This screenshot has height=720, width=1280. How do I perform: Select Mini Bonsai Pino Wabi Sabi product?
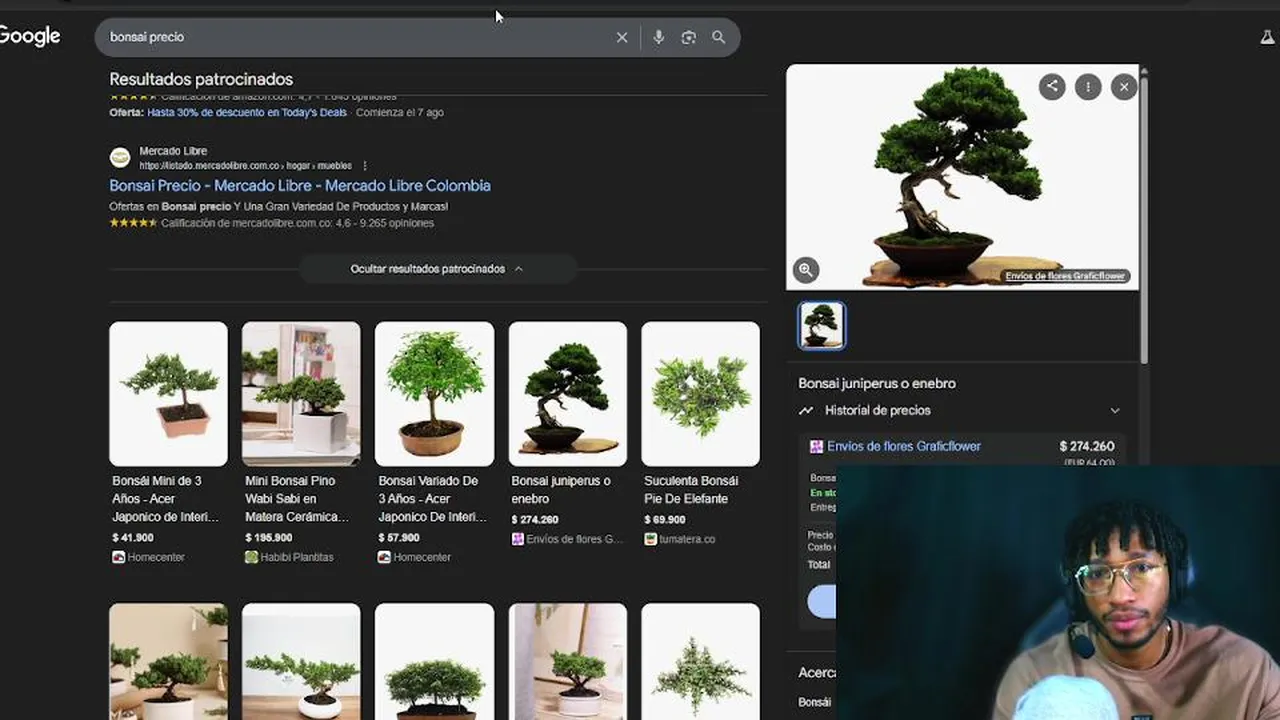coord(301,442)
